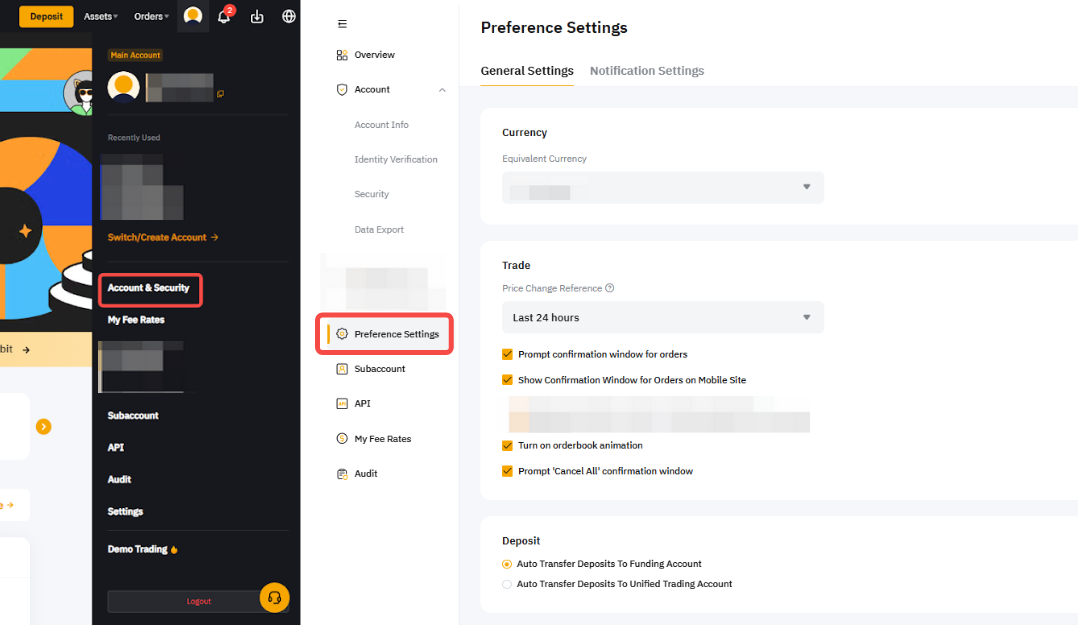1078x625 pixels.
Task: Select Auto Transfer Deposits To Unified Trading Account
Action: pyautogui.click(x=507, y=584)
